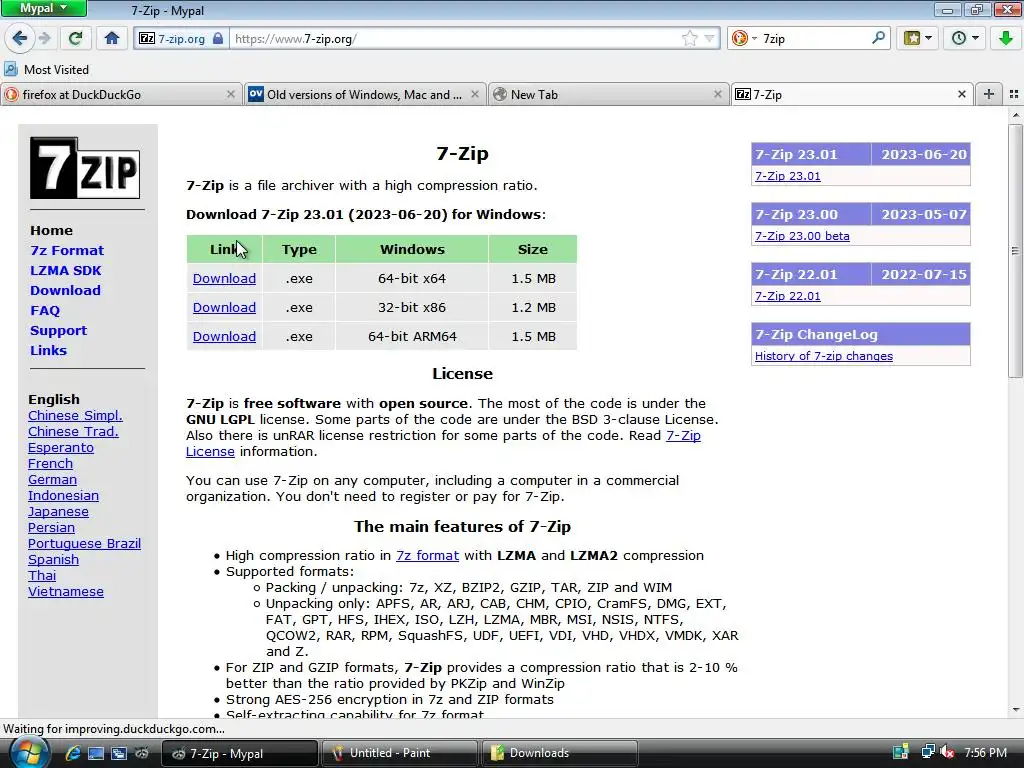Reload the 7-zip.org page

pos(76,39)
